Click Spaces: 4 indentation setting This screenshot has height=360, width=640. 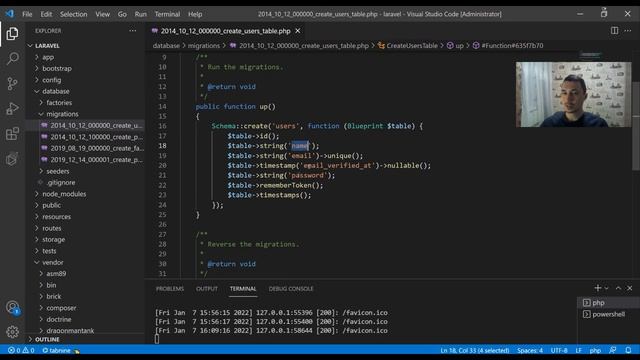click(530, 350)
